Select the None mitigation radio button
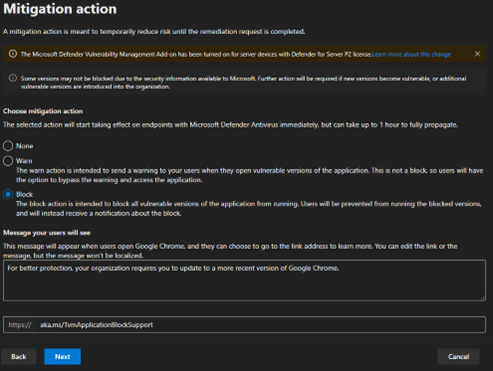Screen dimensions: 493x371 coord(8,146)
